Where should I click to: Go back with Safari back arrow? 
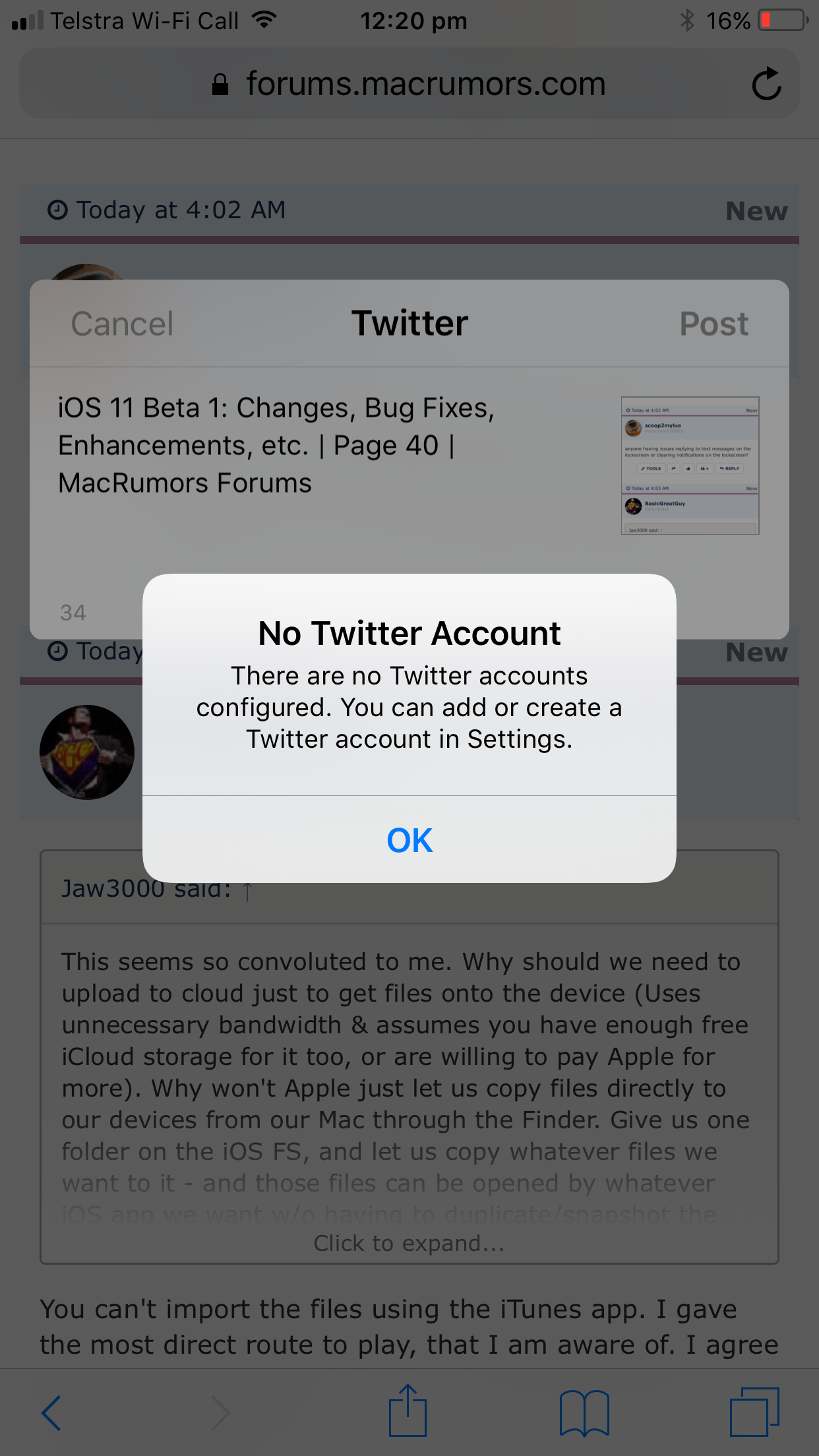51,1413
